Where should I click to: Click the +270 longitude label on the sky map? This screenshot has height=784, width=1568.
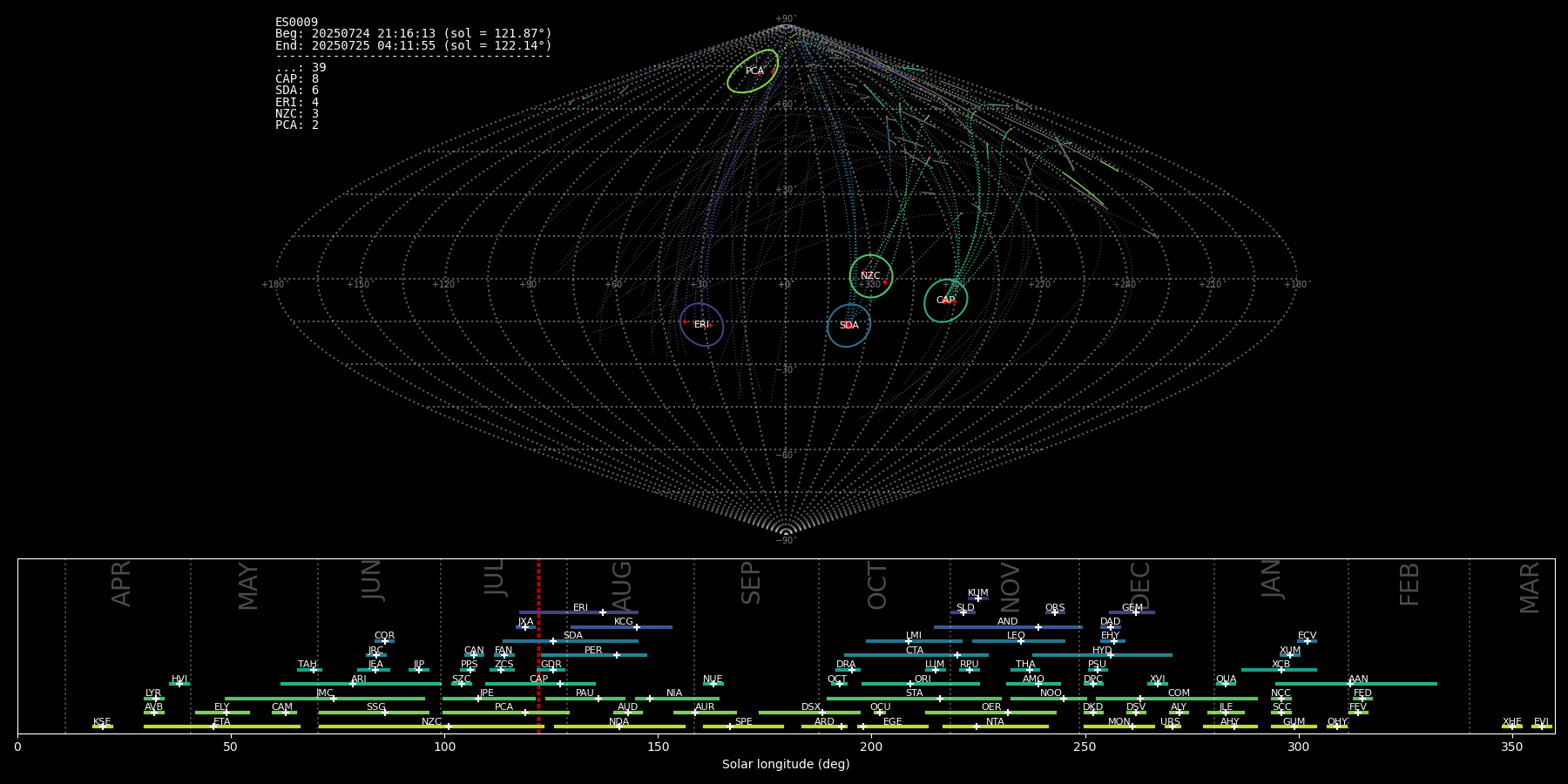[x=1039, y=285]
